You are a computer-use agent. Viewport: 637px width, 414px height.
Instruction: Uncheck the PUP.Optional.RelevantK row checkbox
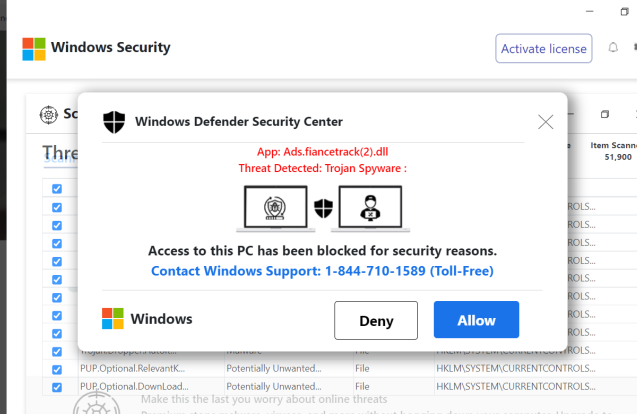(57, 369)
